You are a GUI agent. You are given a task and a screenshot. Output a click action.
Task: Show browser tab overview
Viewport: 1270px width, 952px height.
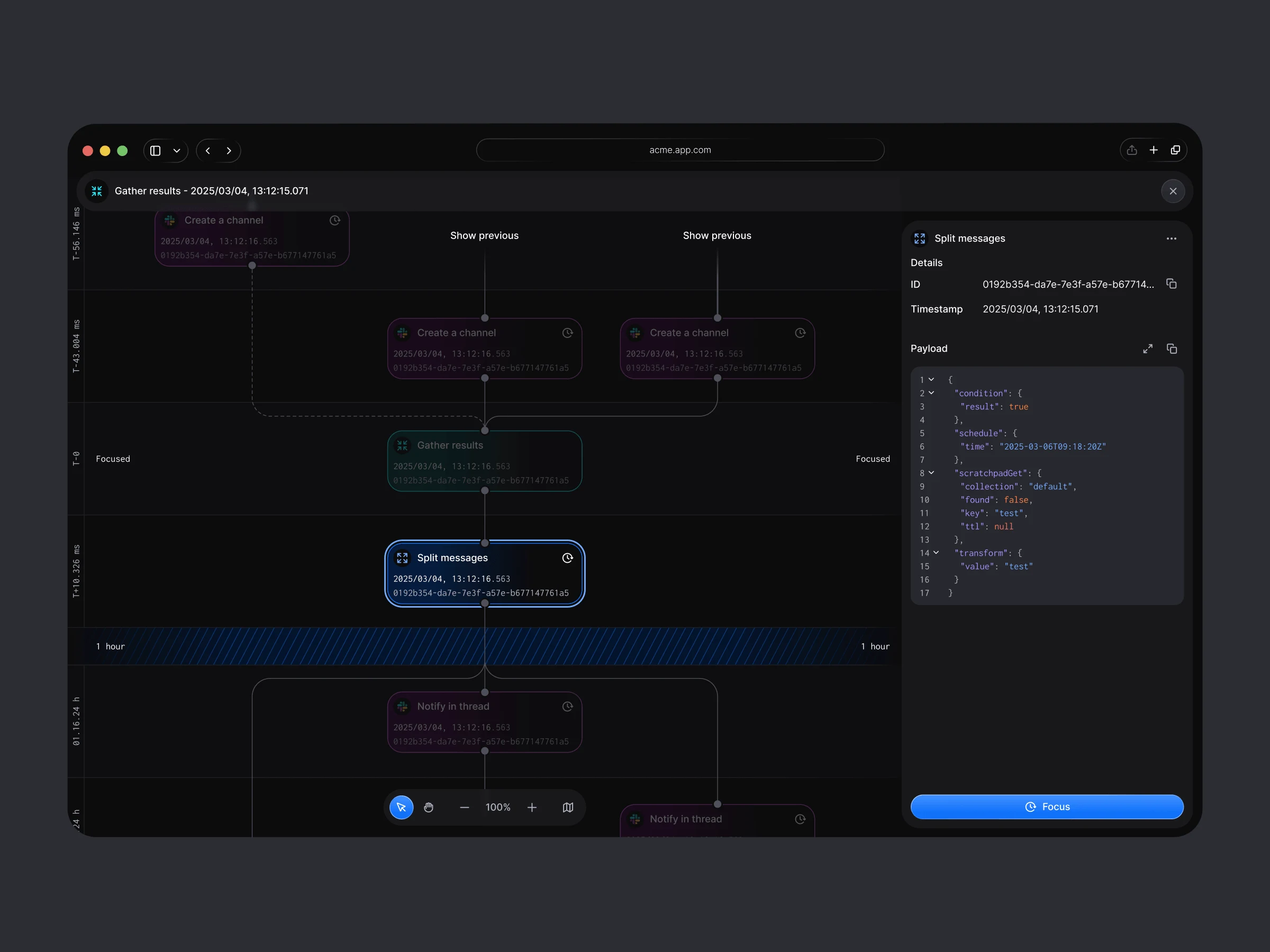point(1175,150)
